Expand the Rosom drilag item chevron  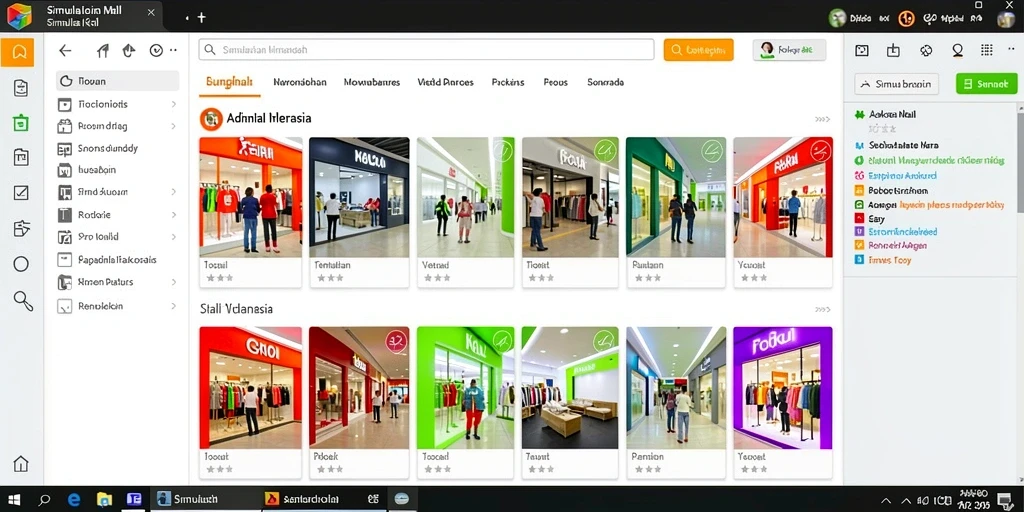coord(174,126)
